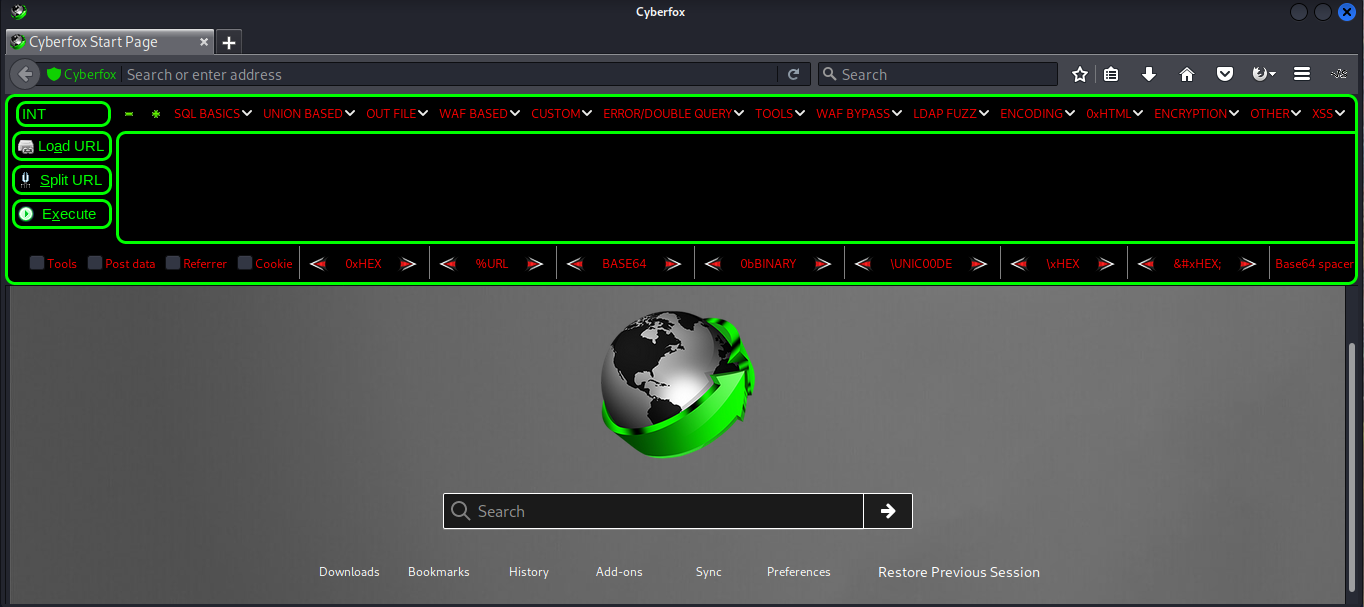
Task: Decode &#xHEX; with left arrow
Action: (1146, 264)
